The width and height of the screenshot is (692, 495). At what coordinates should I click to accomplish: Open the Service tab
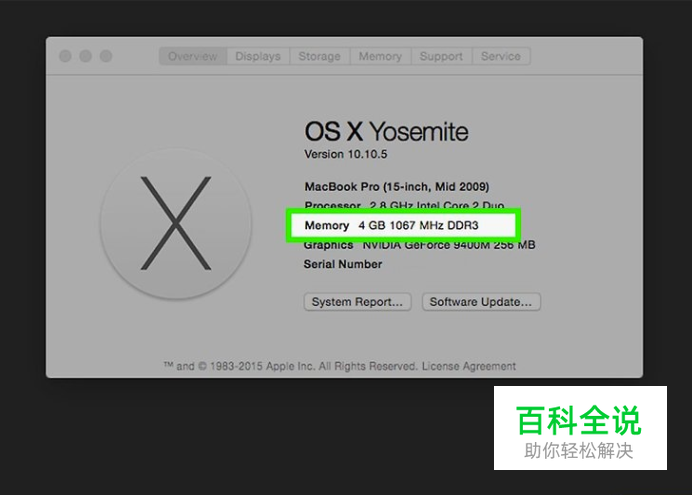(501, 56)
